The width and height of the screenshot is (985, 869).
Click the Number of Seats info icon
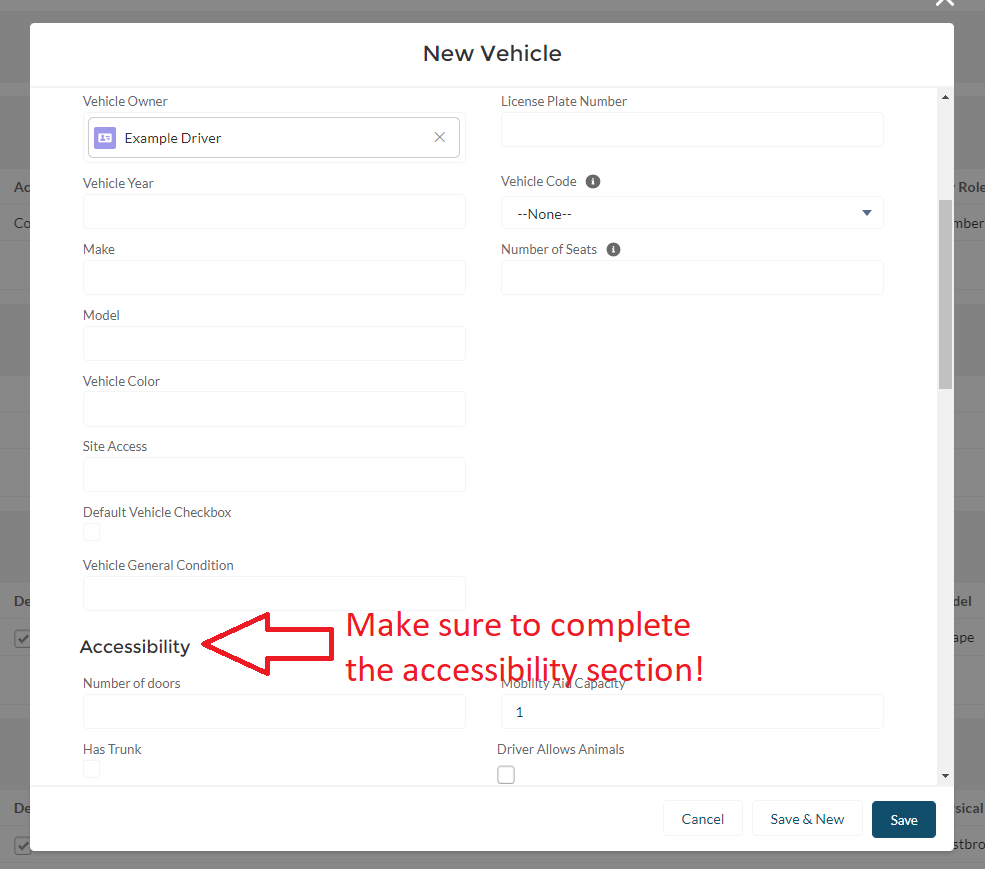613,250
